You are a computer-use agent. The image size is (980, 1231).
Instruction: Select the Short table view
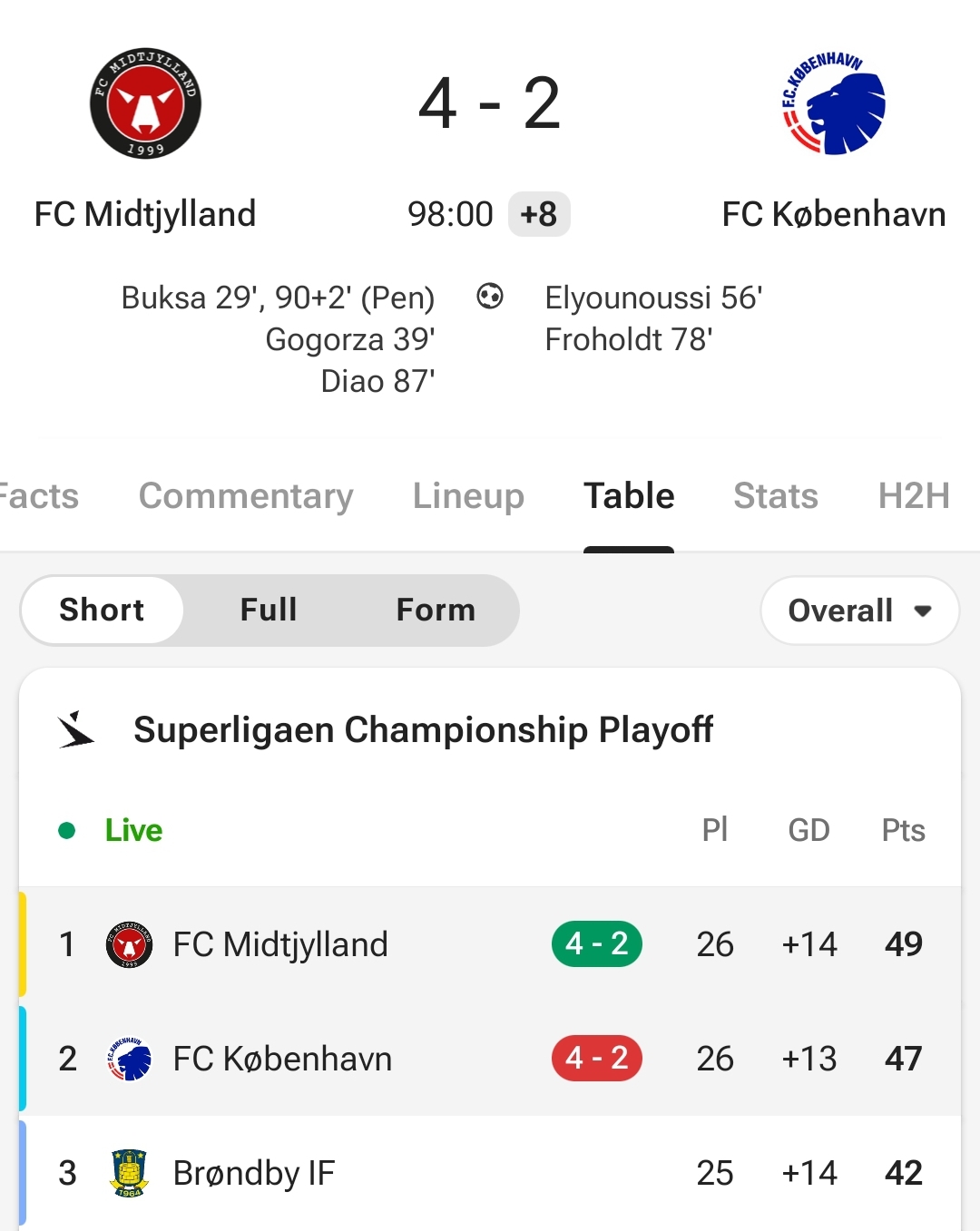pos(103,610)
